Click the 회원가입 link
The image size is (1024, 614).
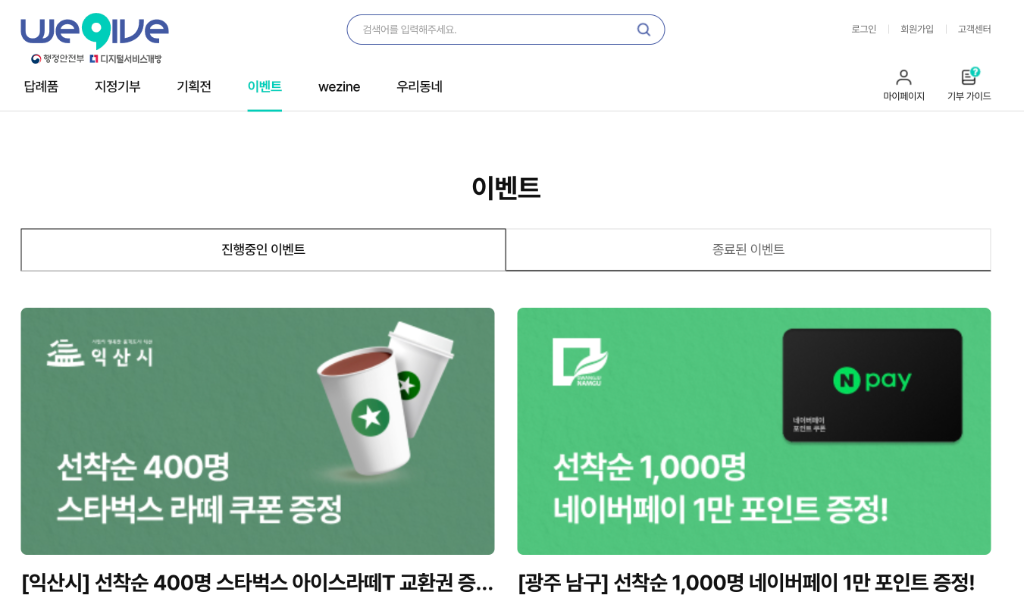click(x=917, y=29)
